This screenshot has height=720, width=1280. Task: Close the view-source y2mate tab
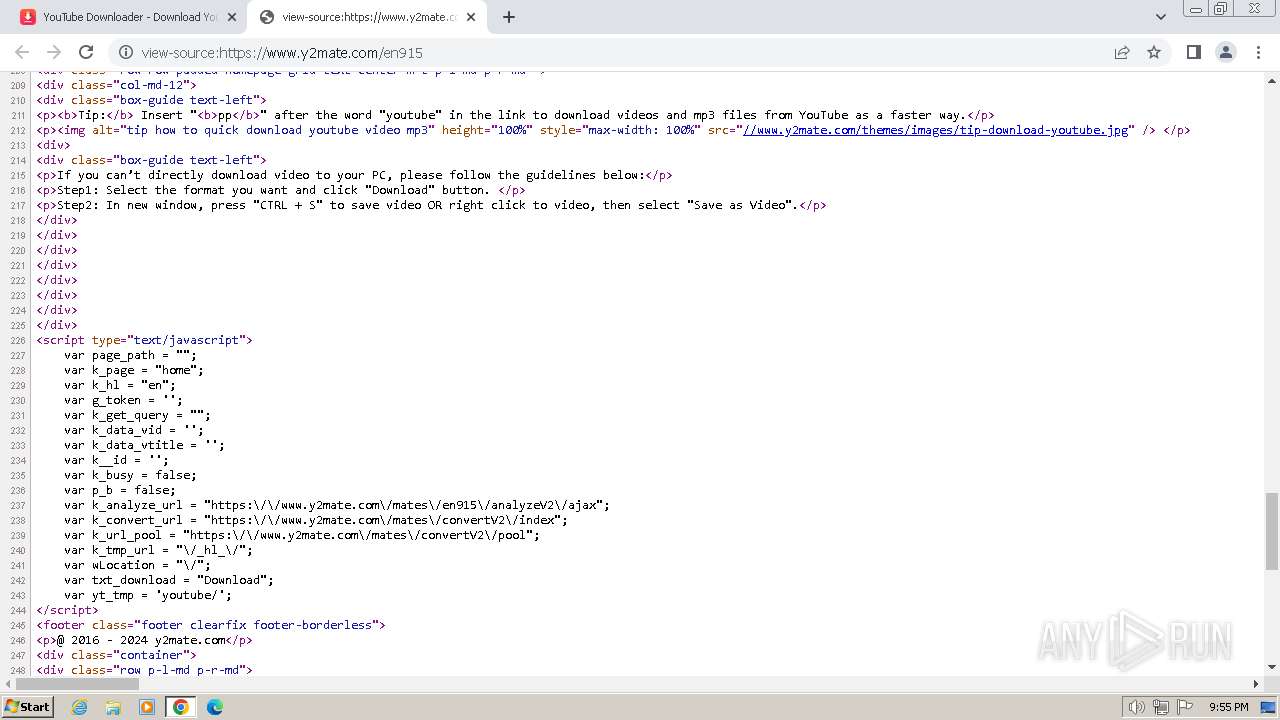coord(472,17)
